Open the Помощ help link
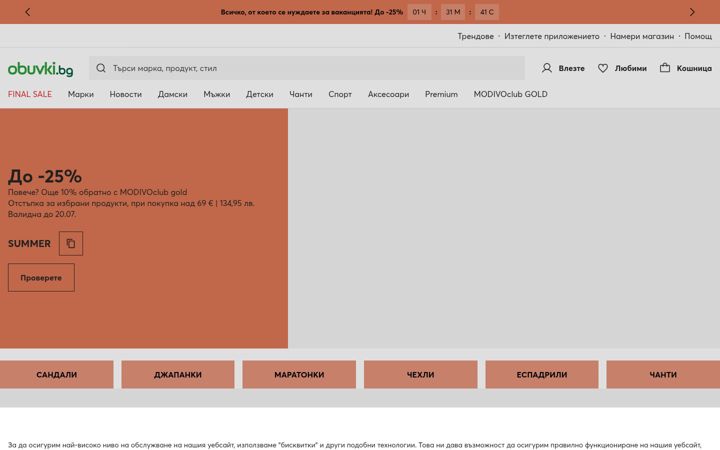This screenshot has width=720, height=450. (x=698, y=36)
